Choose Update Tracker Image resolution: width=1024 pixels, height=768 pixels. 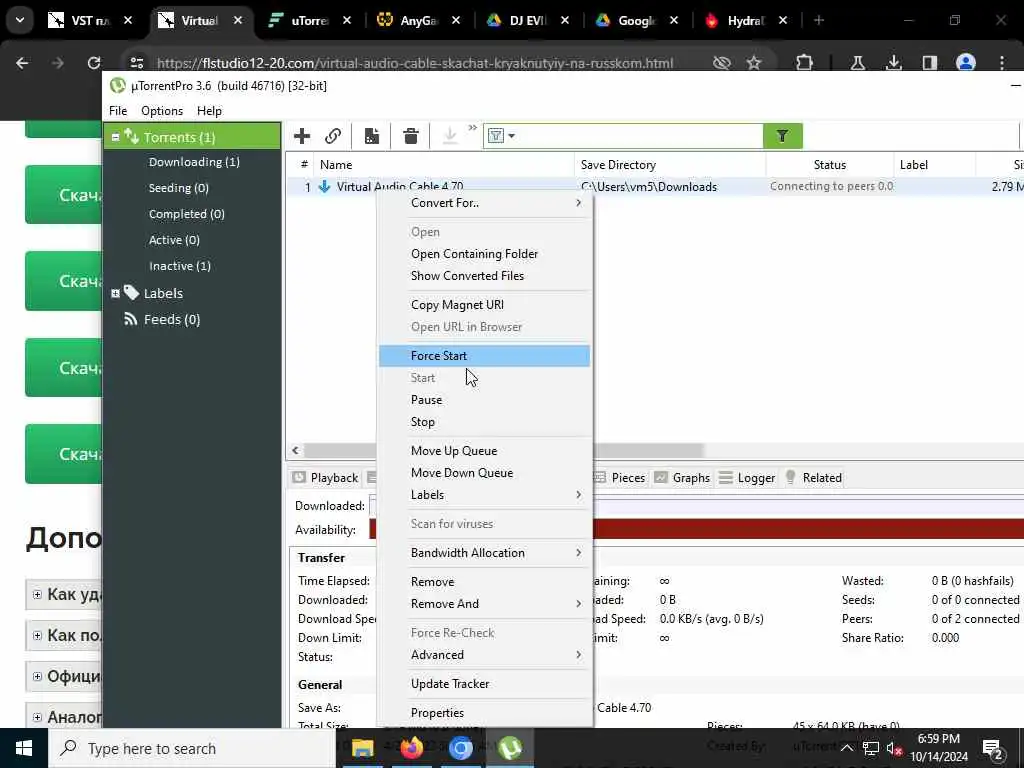(x=484, y=684)
